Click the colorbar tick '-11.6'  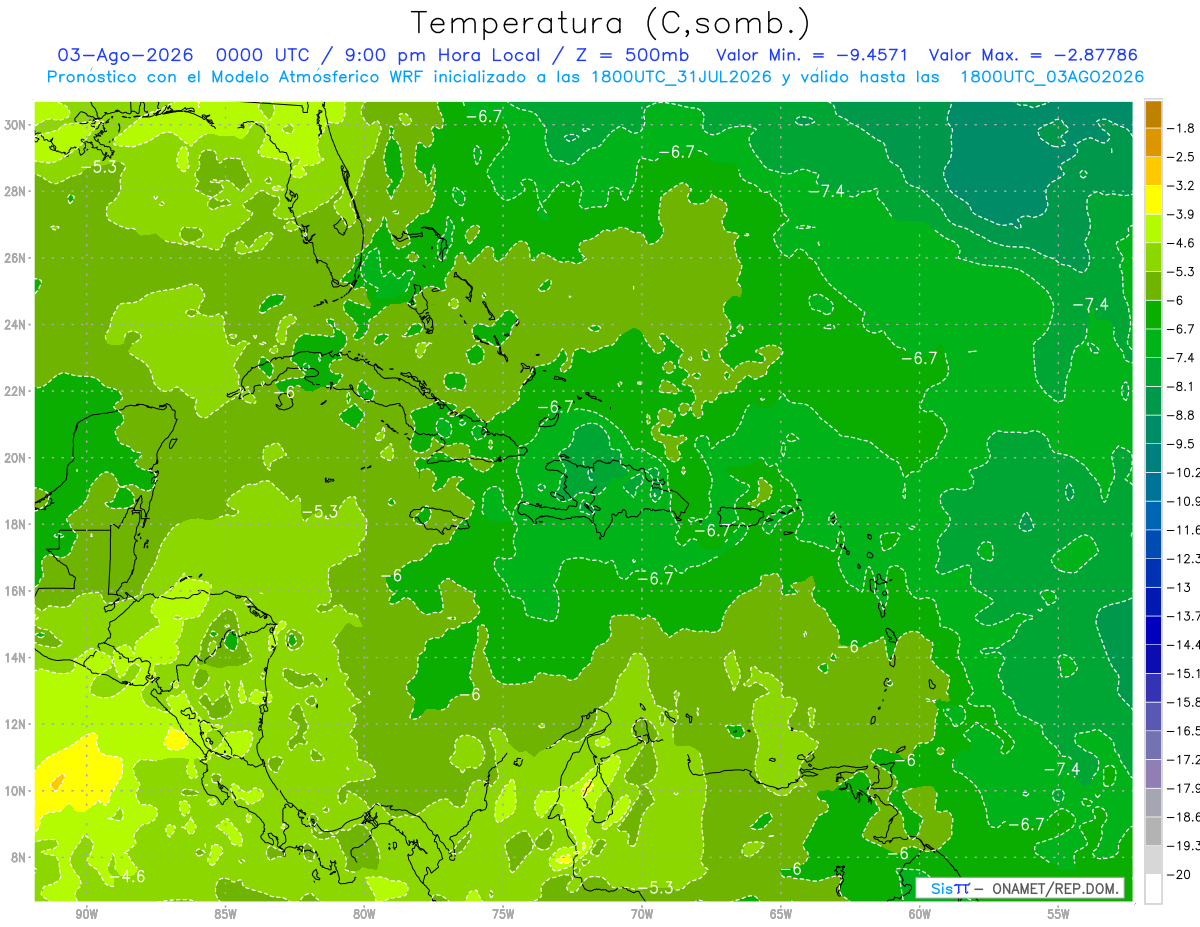coord(1185,530)
